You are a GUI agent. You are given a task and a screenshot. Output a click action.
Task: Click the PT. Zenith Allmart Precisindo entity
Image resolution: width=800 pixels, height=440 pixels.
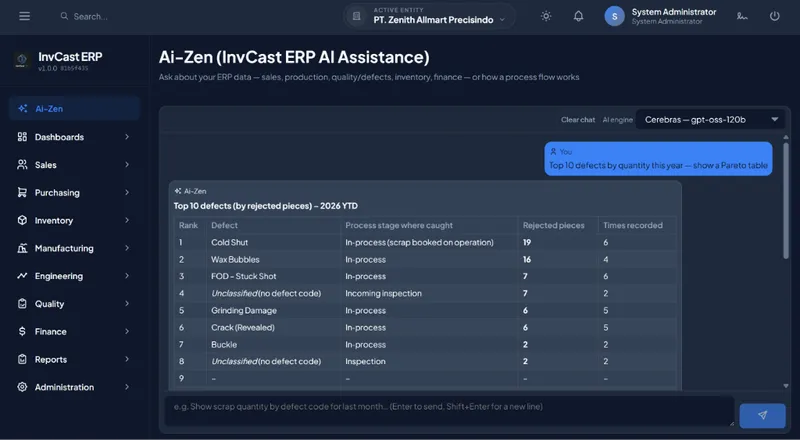click(433, 20)
